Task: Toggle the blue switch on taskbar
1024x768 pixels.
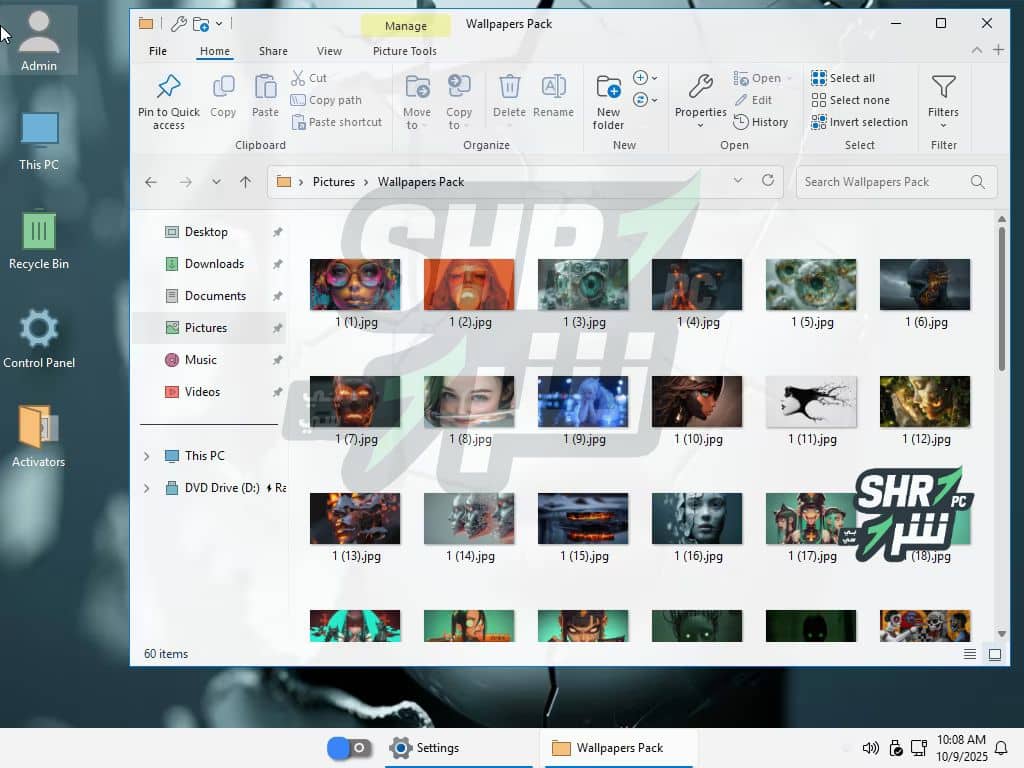Action: click(x=349, y=748)
